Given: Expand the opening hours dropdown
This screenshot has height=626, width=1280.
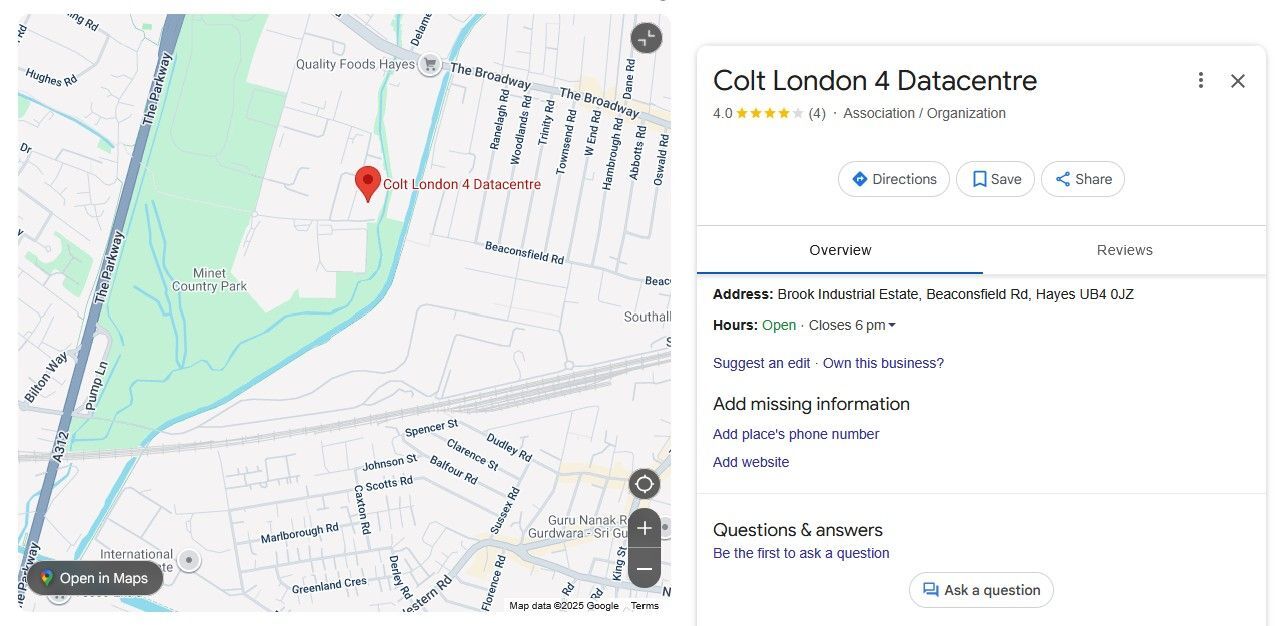Looking at the screenshot, I should pyautogui.click(x=892, y=325).
